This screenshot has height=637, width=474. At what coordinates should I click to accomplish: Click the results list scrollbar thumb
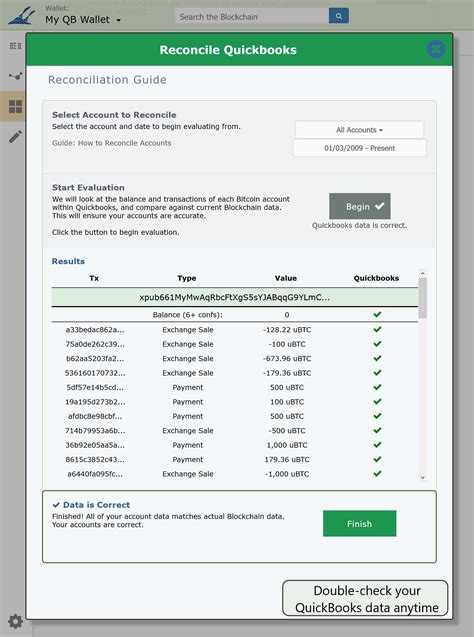(422, 298)
